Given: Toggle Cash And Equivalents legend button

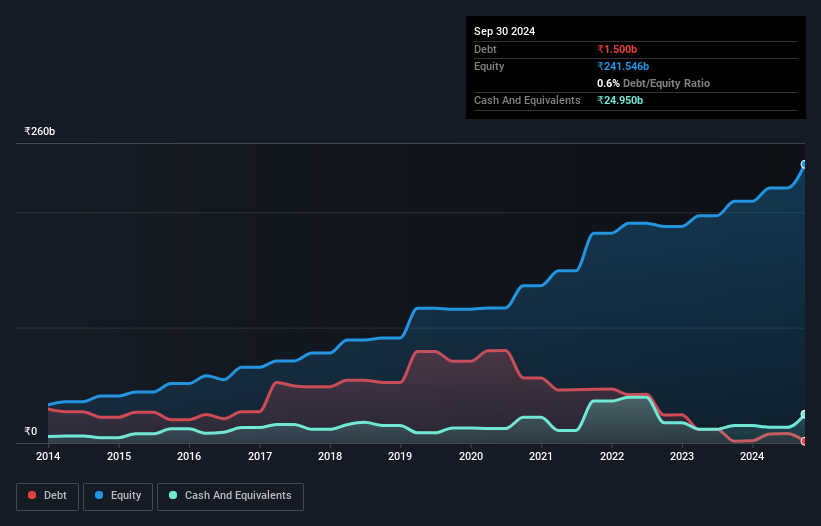Looking at the screenshot, I should (230, 496).
